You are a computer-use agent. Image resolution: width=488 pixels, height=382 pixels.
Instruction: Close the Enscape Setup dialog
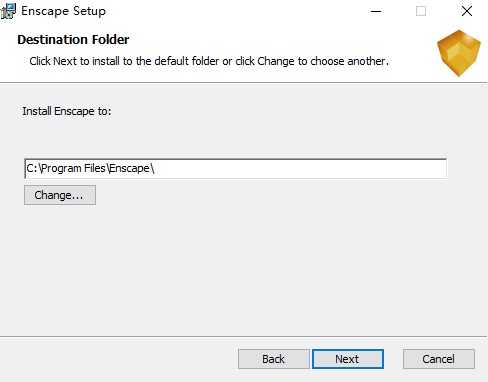pos(467,11)
